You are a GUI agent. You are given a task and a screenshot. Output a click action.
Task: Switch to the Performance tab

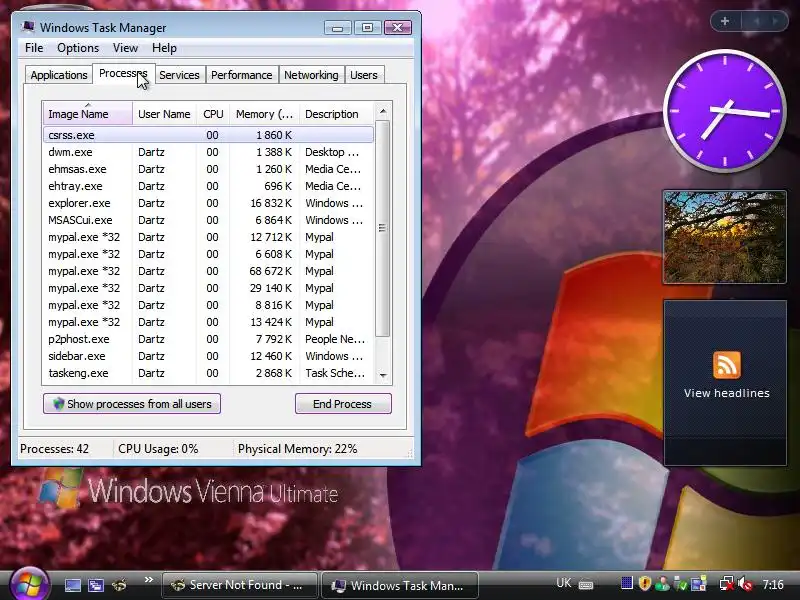pos(241,75)
